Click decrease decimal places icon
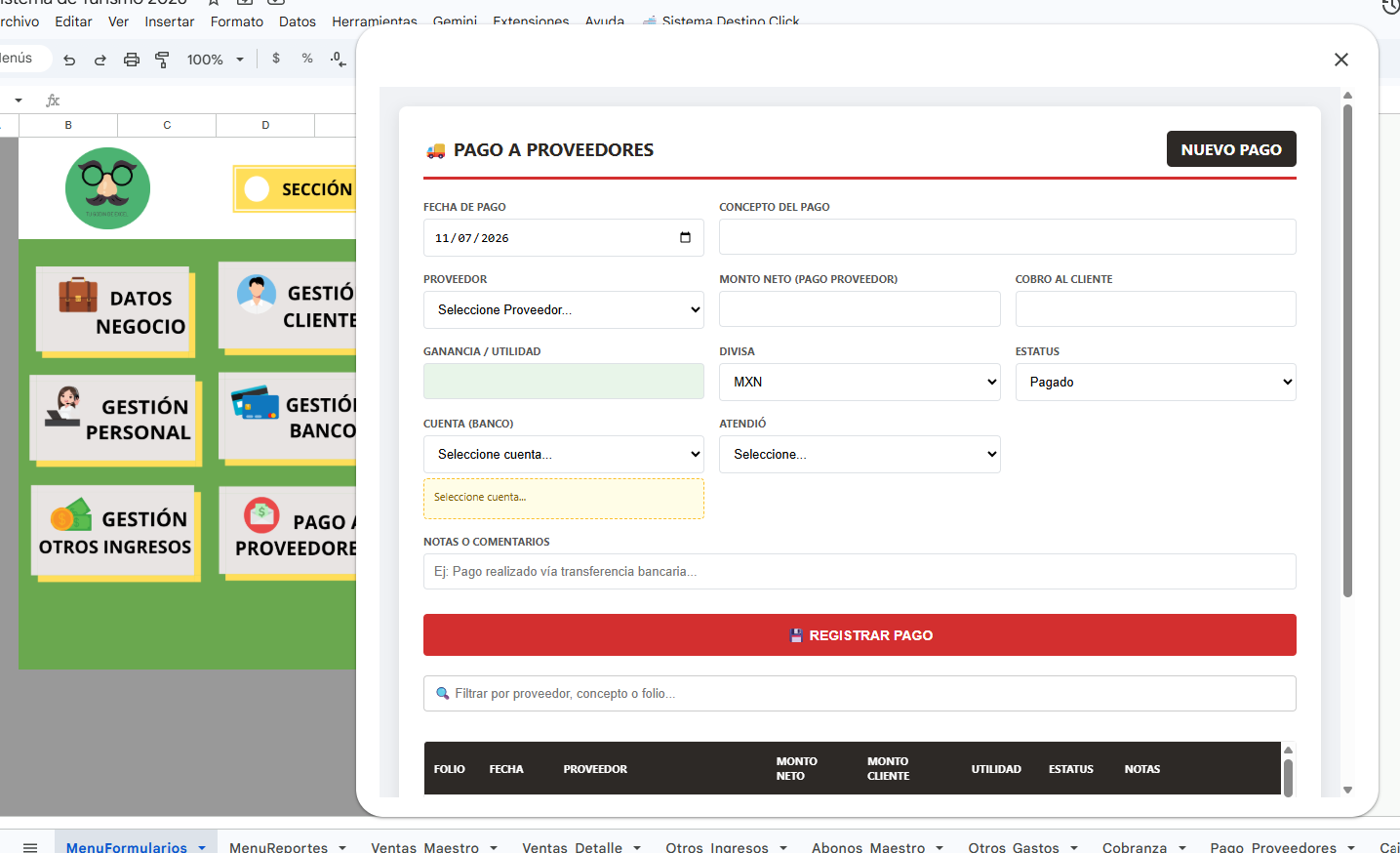Image resolution: width=1400 pixels, height=853 pixels. (338, 59)
